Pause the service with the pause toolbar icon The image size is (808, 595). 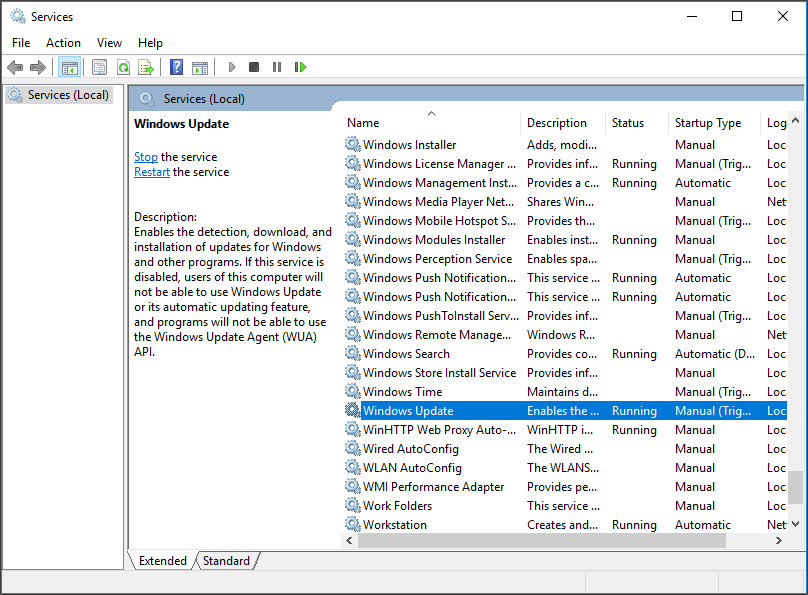277,67
